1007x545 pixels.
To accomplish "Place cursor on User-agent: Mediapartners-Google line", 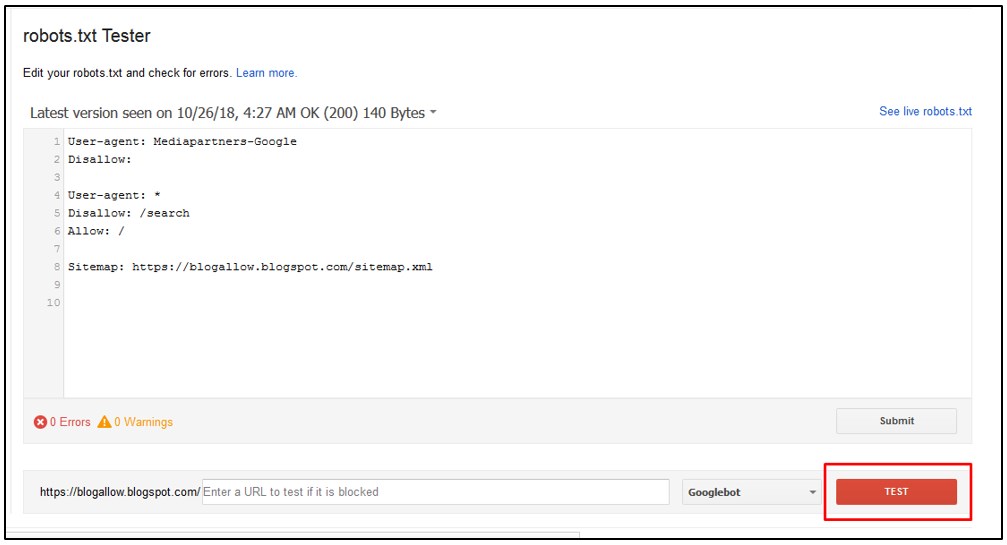I will 182,141.
